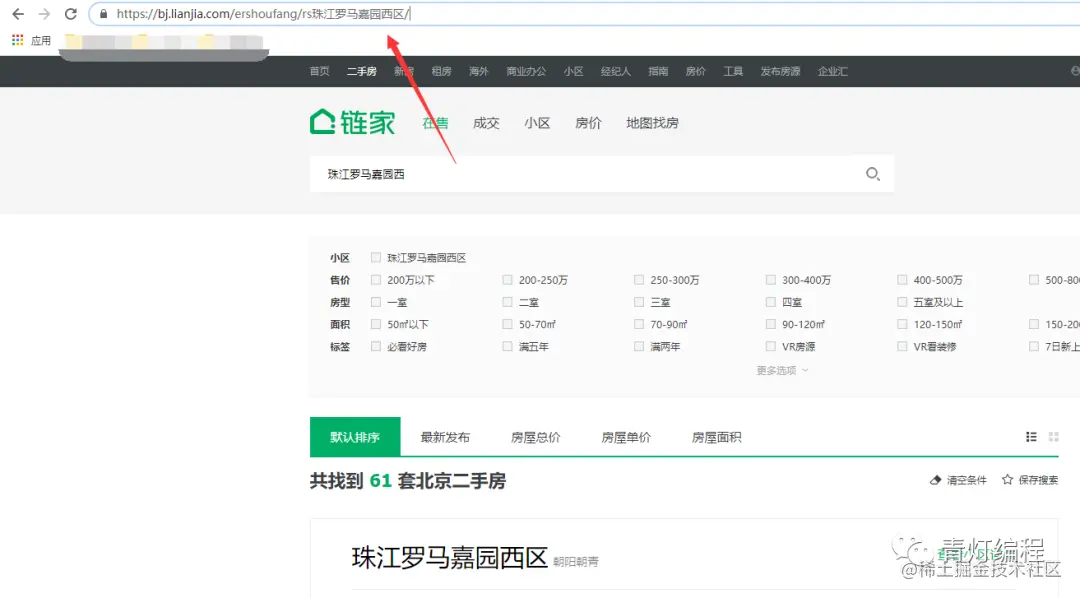Click inside the 珠江罗马嘉园西 search field
Image resolution: width=1080 pixels, height=598 pixels.
[500, 173]
